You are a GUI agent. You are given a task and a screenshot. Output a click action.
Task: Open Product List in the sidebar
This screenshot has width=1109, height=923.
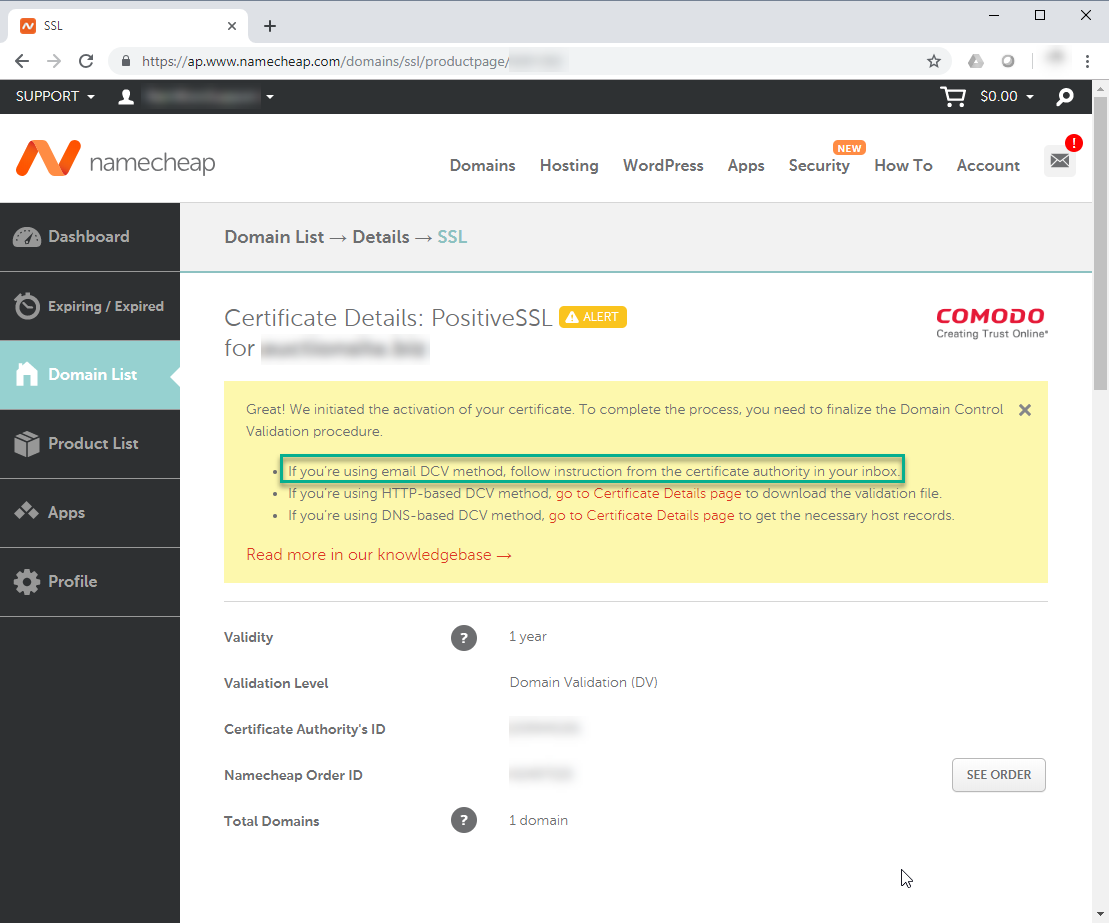(x=90, y=444)
